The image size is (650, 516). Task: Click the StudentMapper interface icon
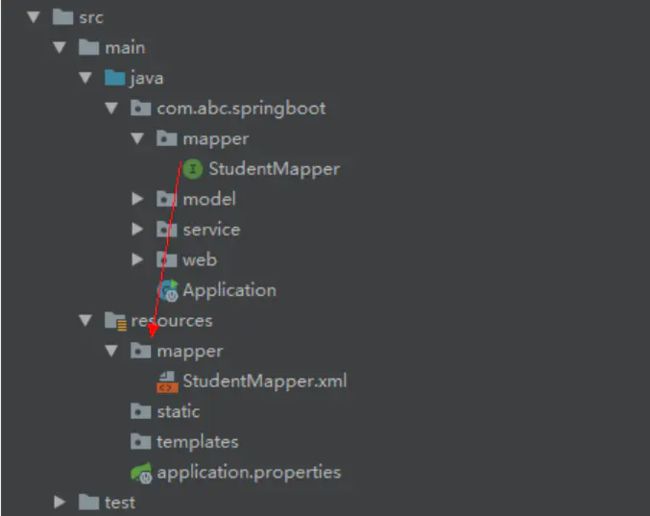pyautogui.click(x=193, y=169)
